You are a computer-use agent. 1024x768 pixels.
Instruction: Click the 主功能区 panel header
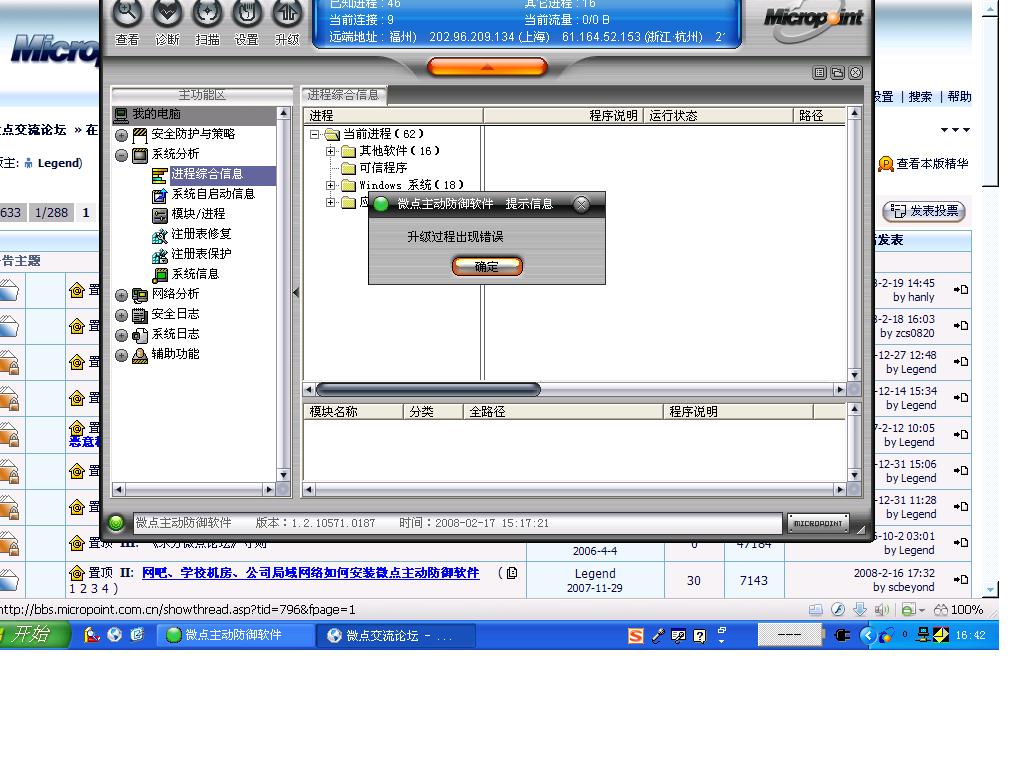click(x=202, y=95)
